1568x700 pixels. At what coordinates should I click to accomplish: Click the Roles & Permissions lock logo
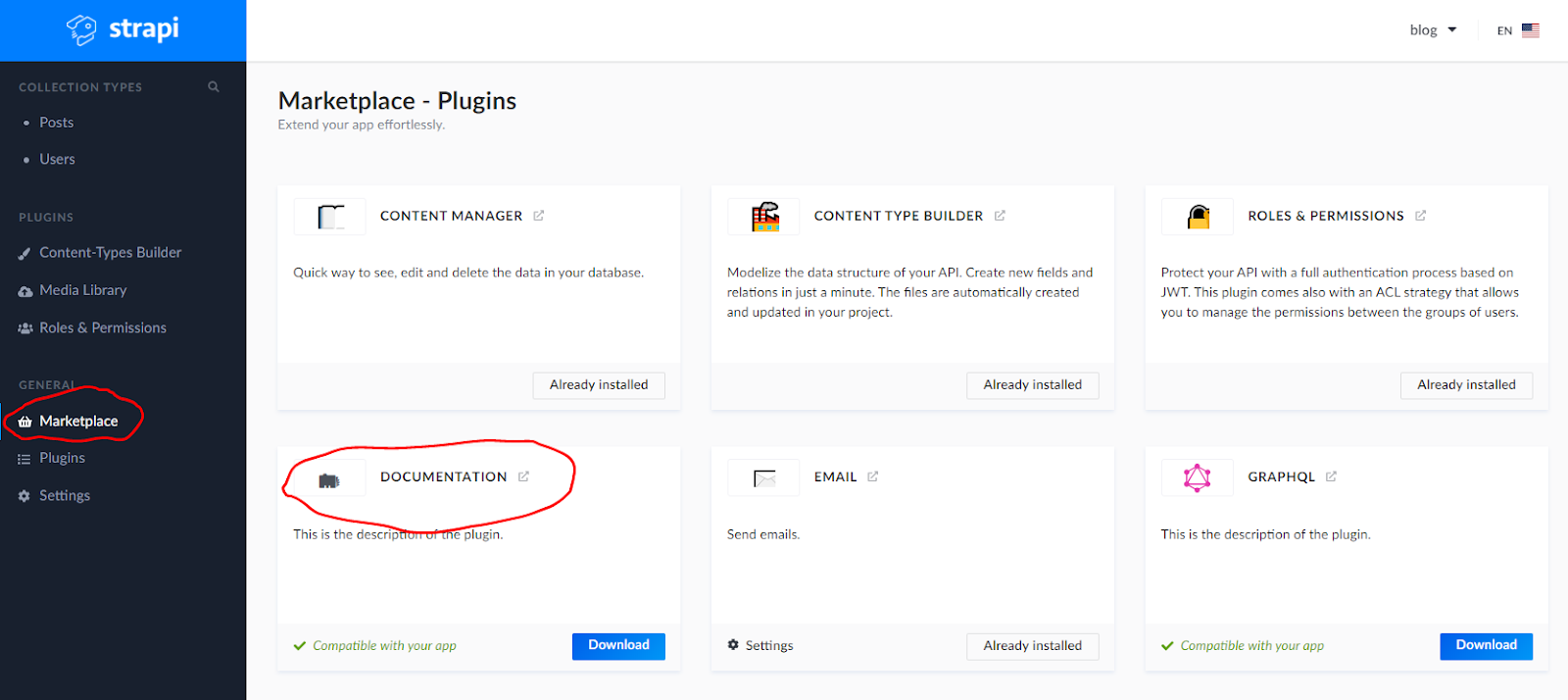tap(1198, 217)
